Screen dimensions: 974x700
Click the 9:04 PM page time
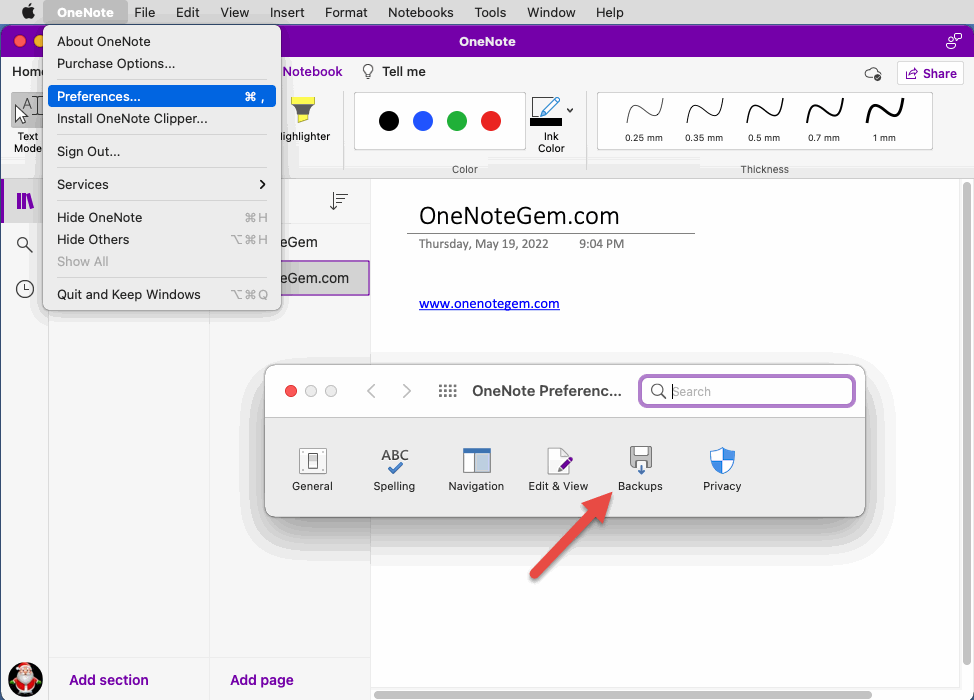click(x=601, y=243)
